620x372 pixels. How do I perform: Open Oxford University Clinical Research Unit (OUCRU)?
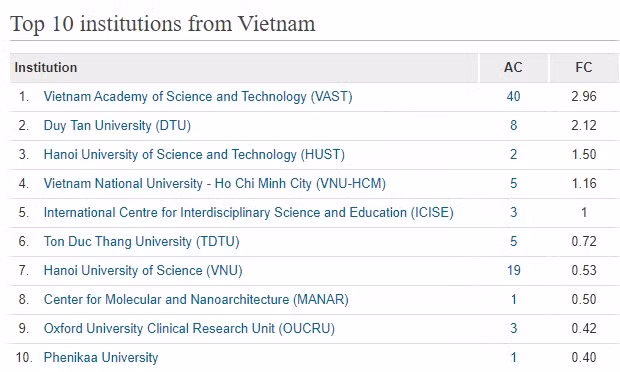click(x=189, y=329)
